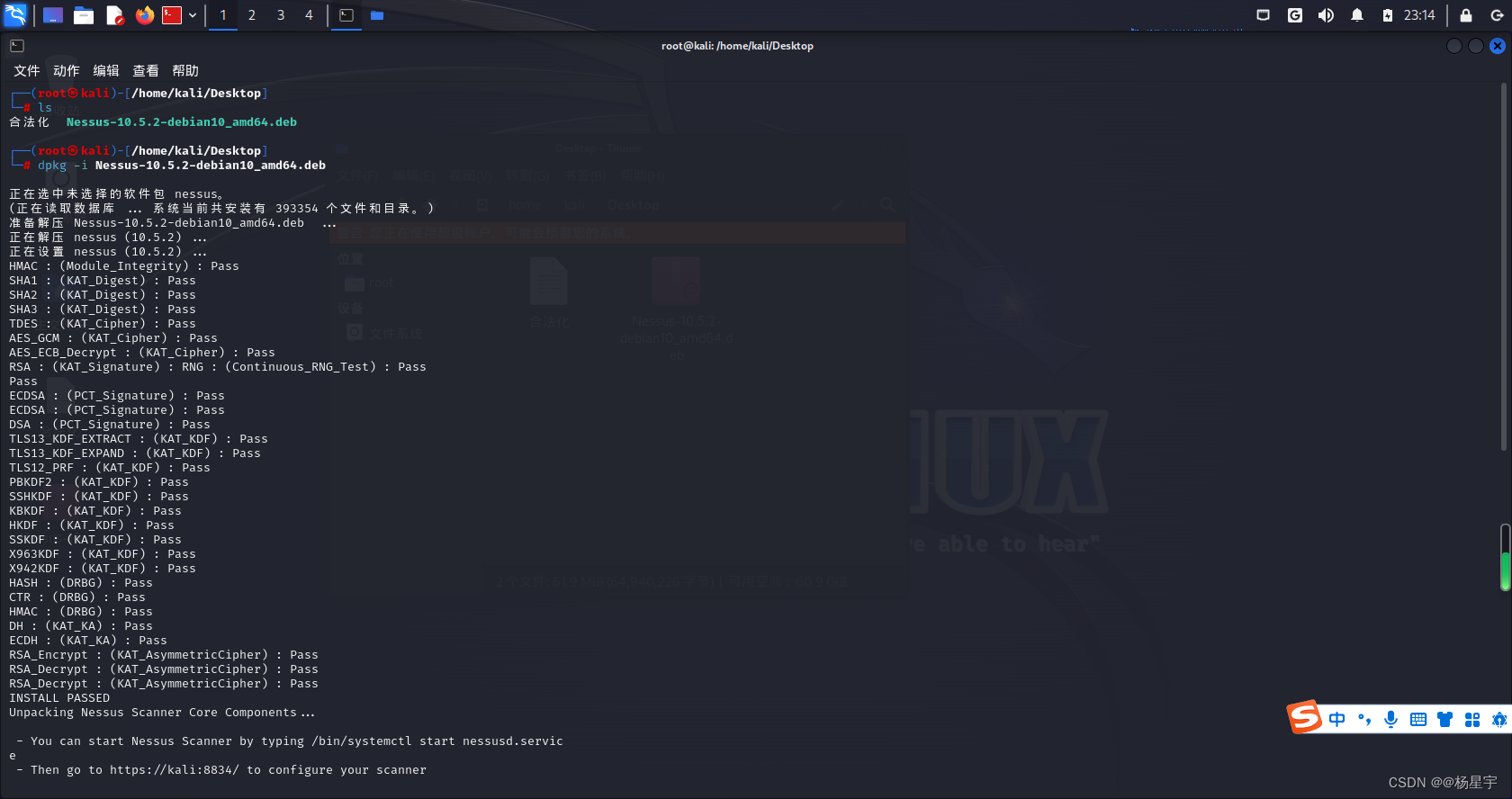Image resolution: width=1512 pixels, height=799 pixels.
Task: Click the https://kali:8834/ URL in terminal output
Action: pyautogui.click(x=175, y=770)
